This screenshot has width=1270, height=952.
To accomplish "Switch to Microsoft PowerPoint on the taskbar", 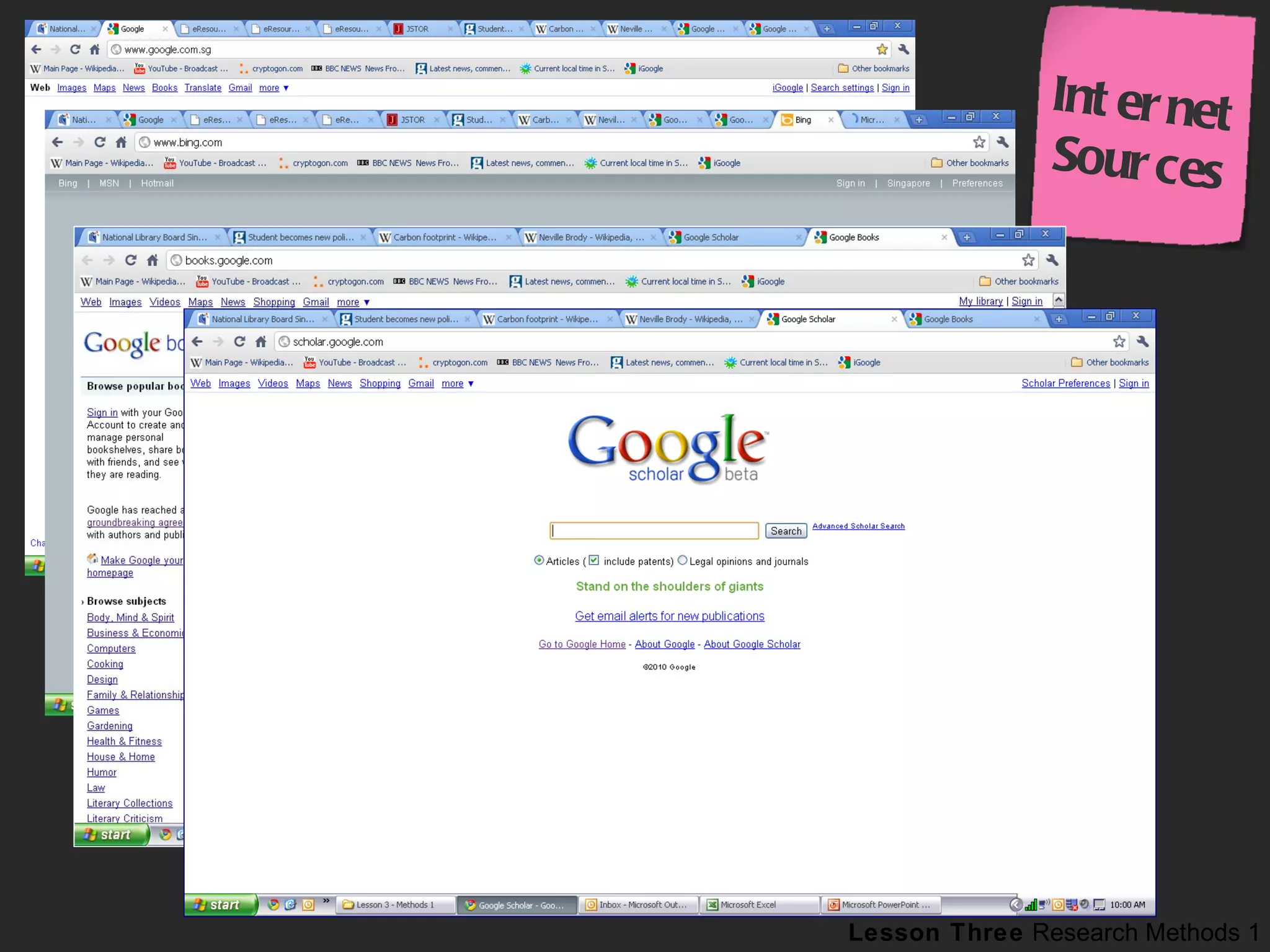I will [x=881, y=905].
